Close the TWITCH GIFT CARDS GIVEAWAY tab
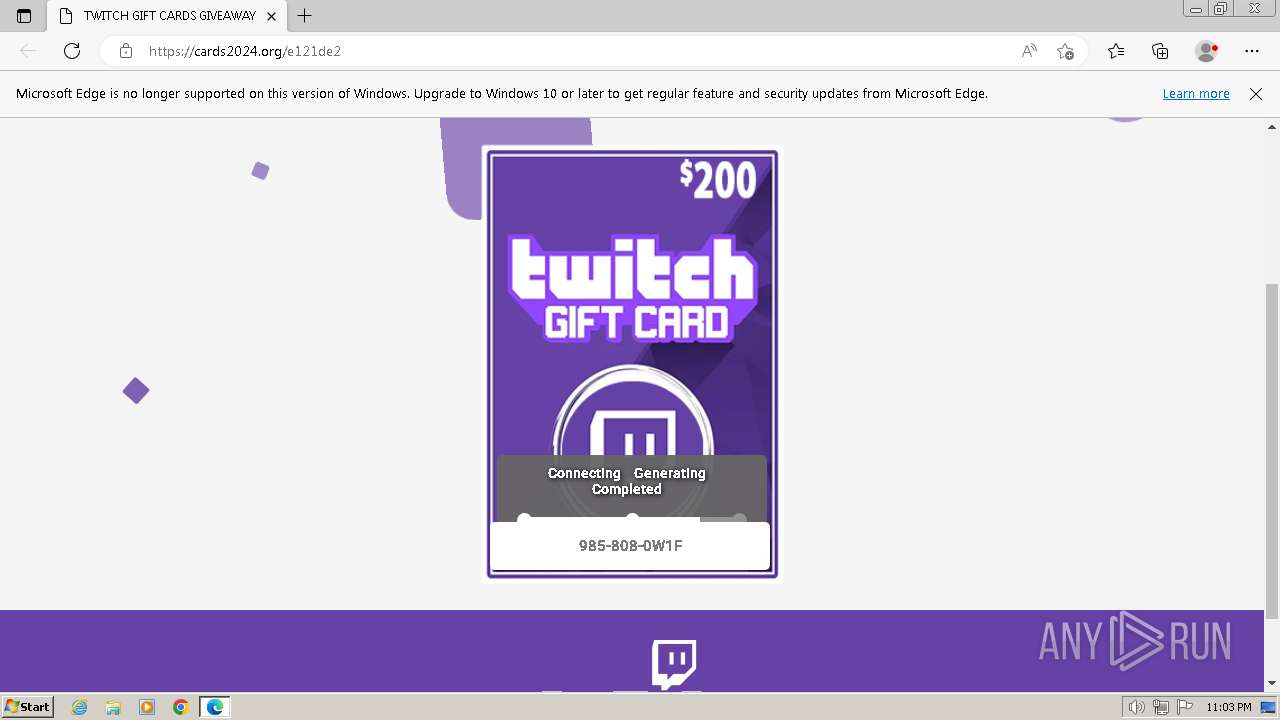Screen dimensions: 1280x720 (x=271, y=16)
